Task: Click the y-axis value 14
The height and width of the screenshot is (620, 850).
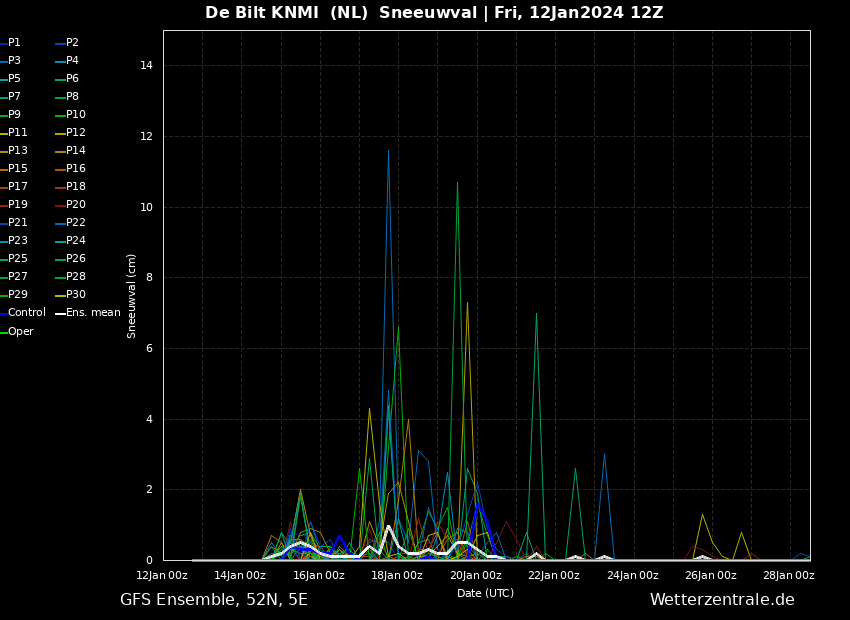Action: pyautogui.click(x=146, y=66)
